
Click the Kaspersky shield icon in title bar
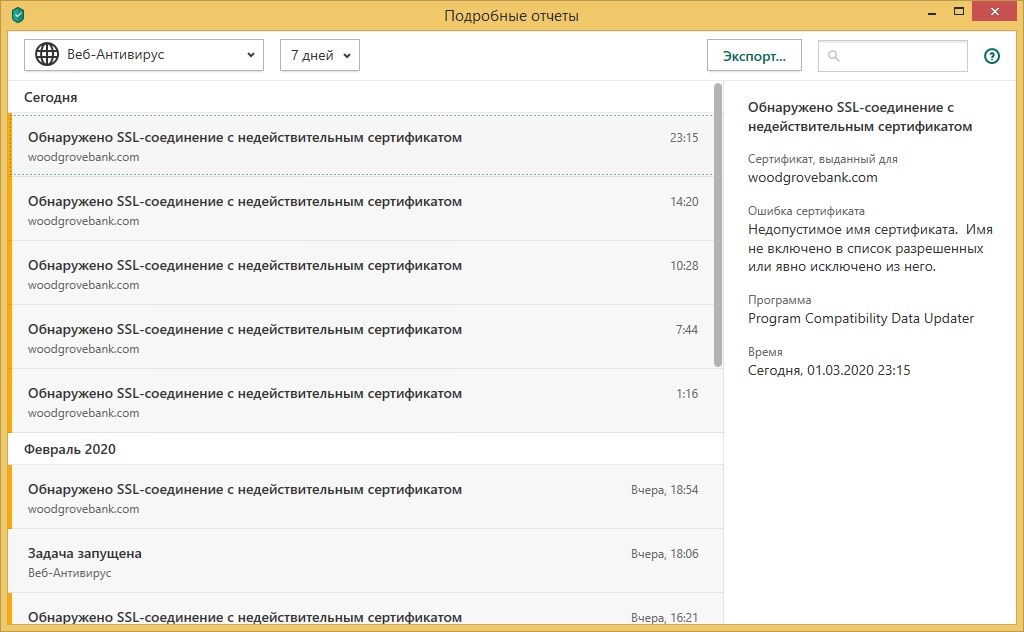click(18, 14)
